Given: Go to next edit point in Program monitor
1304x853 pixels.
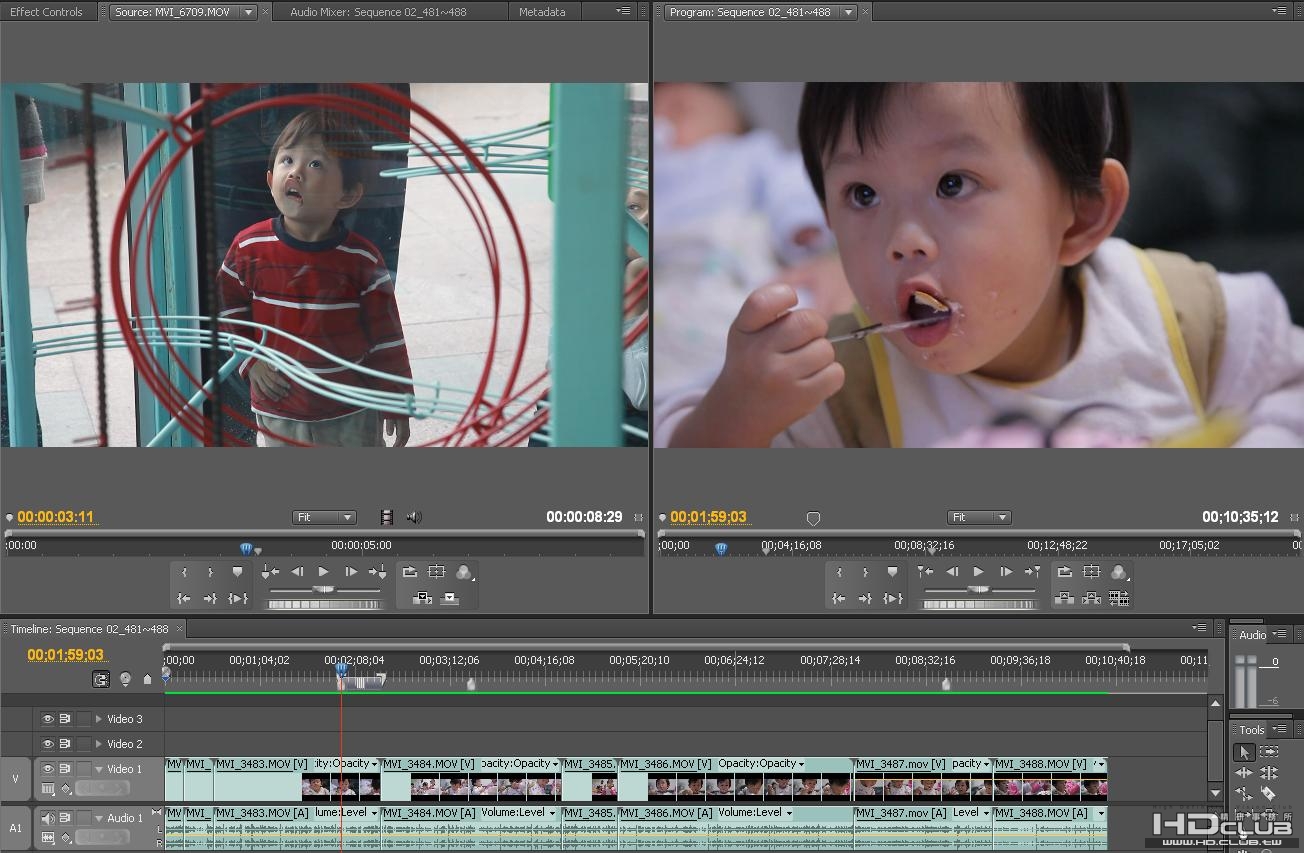Looking at the screenshot, I should coord(1032,572).
